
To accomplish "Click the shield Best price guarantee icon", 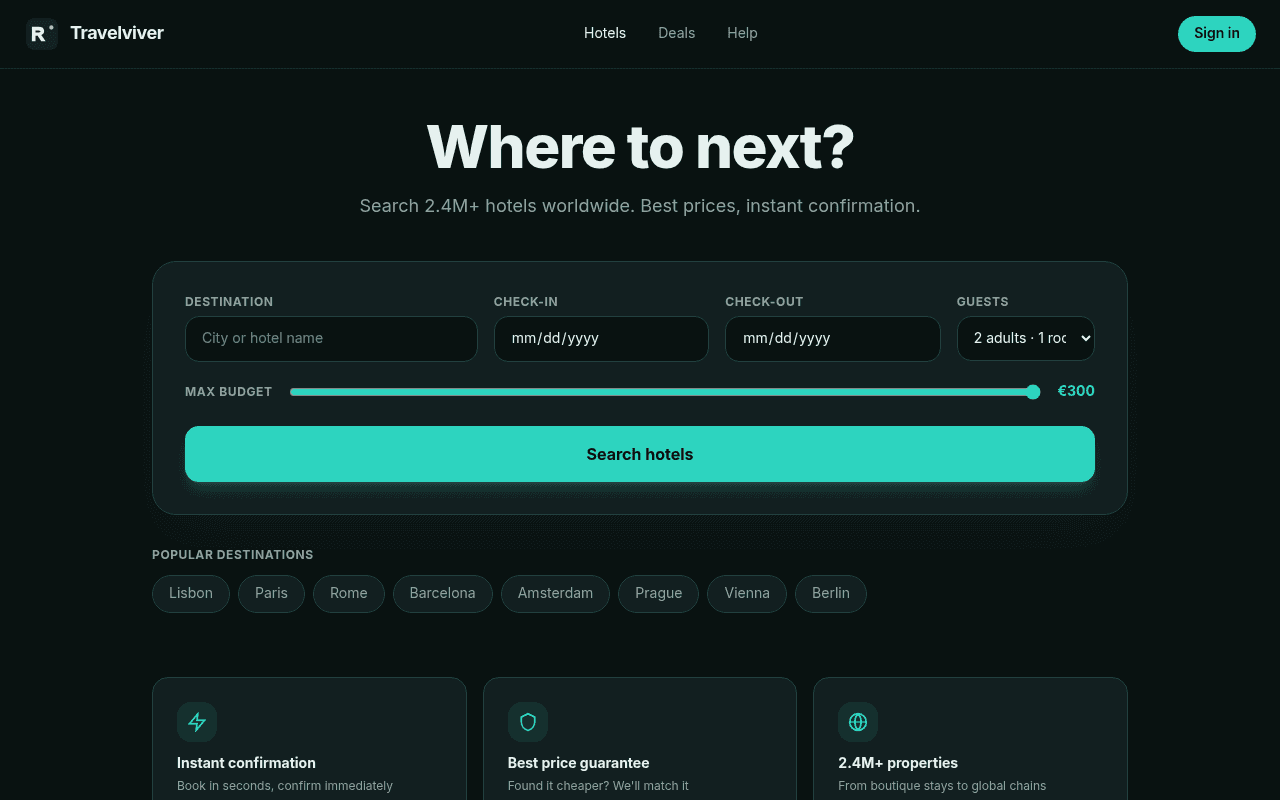I will (528, 722).
